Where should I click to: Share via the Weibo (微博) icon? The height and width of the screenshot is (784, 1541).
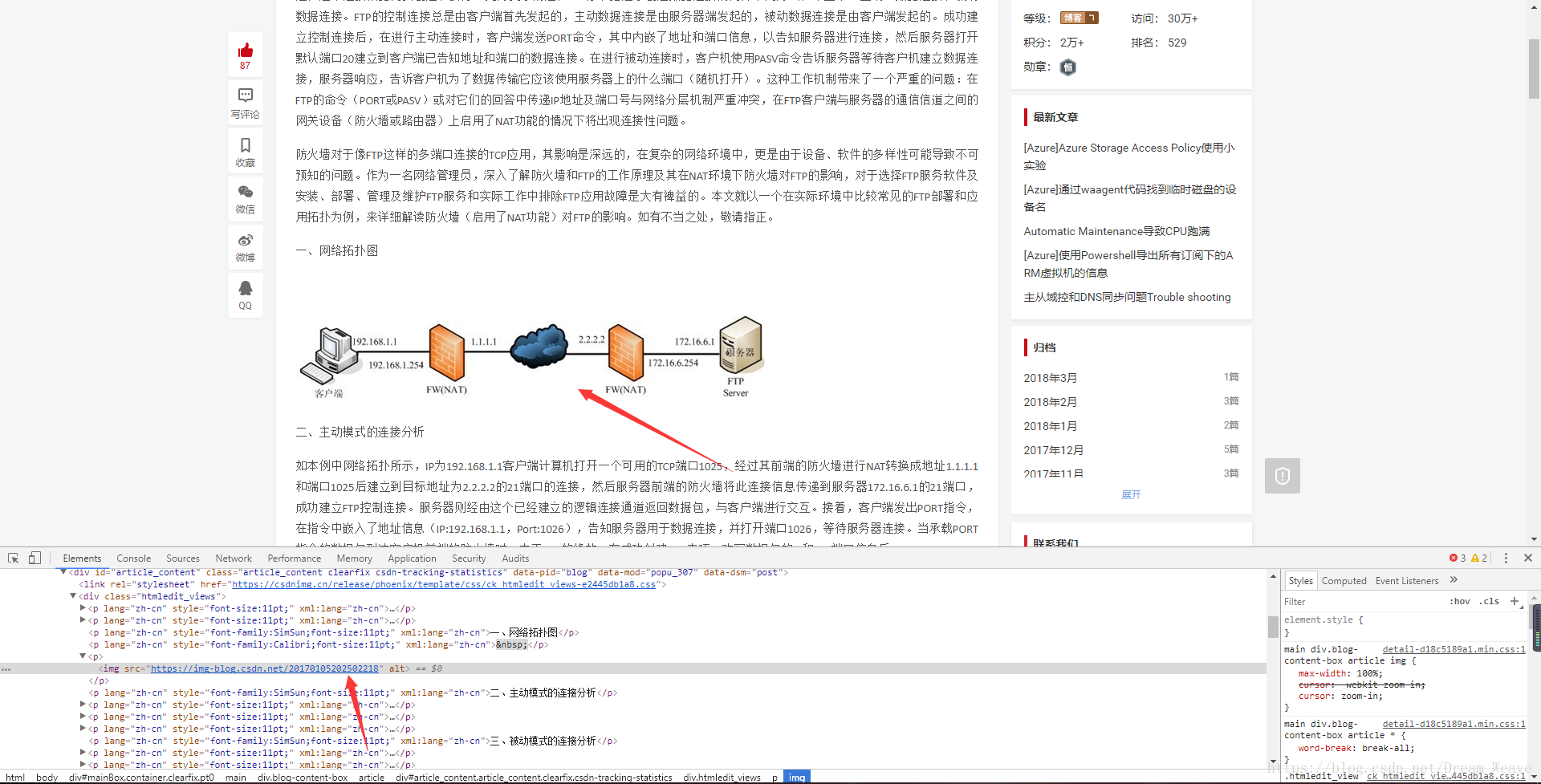tap(246, 240)
